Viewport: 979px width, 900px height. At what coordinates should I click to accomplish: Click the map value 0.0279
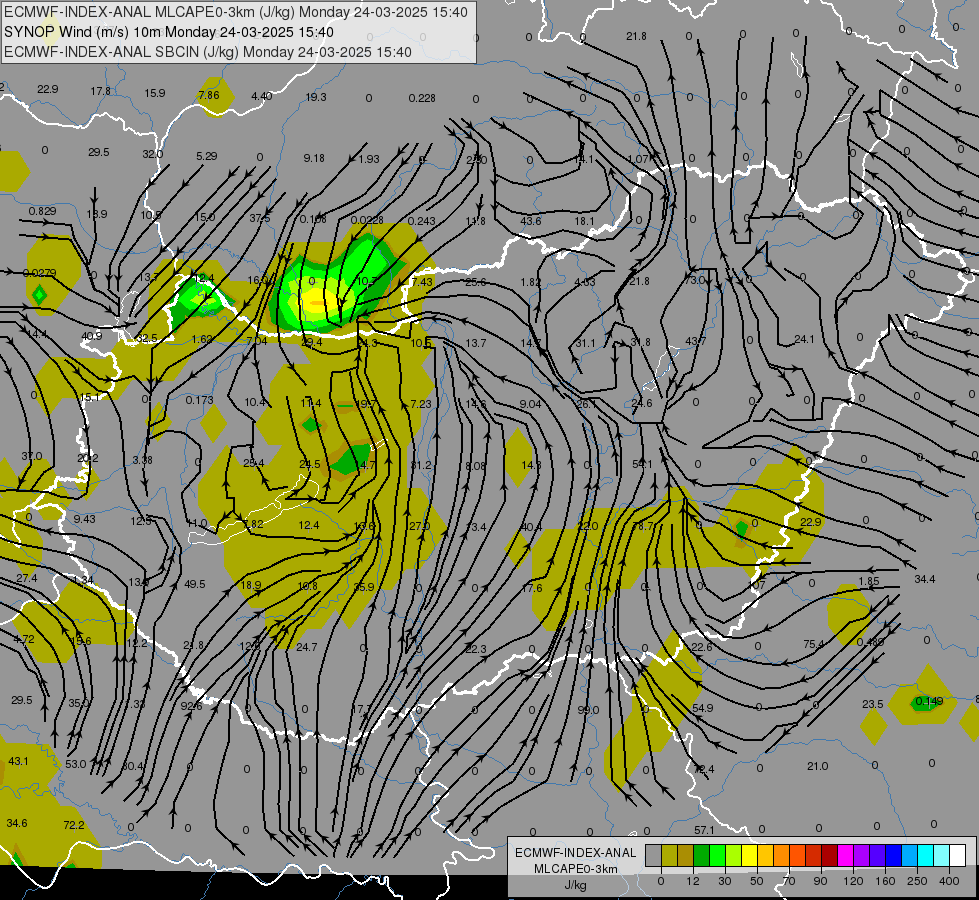[x=39, y=273]
